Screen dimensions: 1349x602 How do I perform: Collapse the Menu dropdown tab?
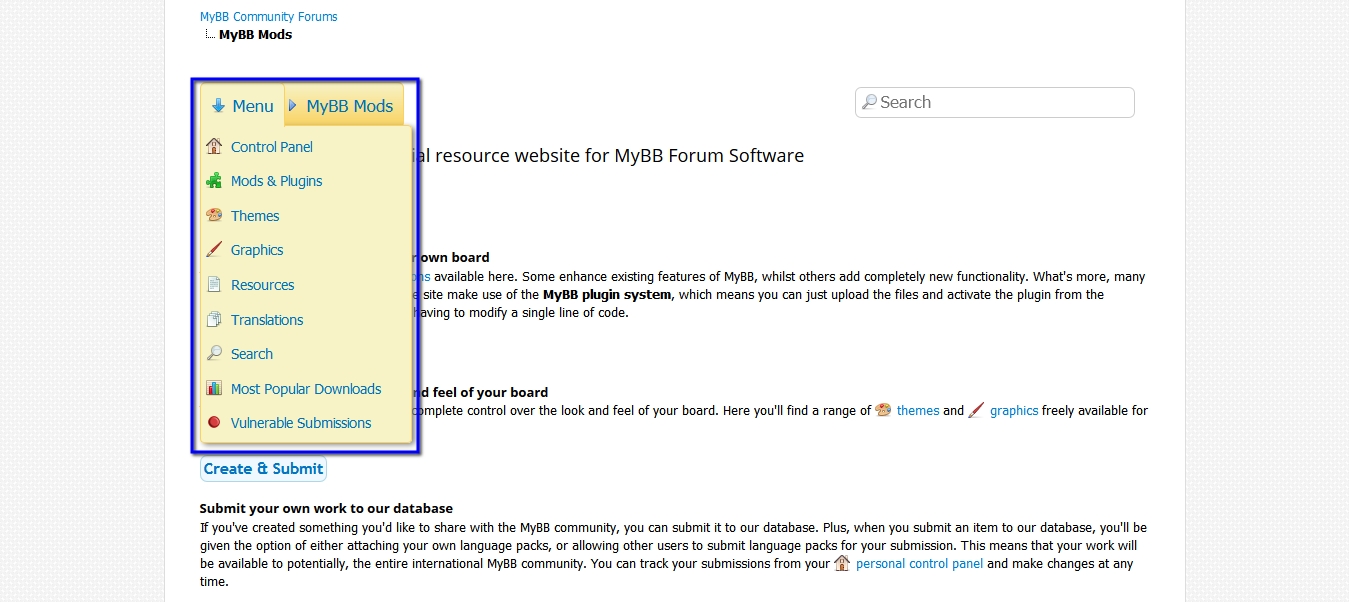(243, 106)
